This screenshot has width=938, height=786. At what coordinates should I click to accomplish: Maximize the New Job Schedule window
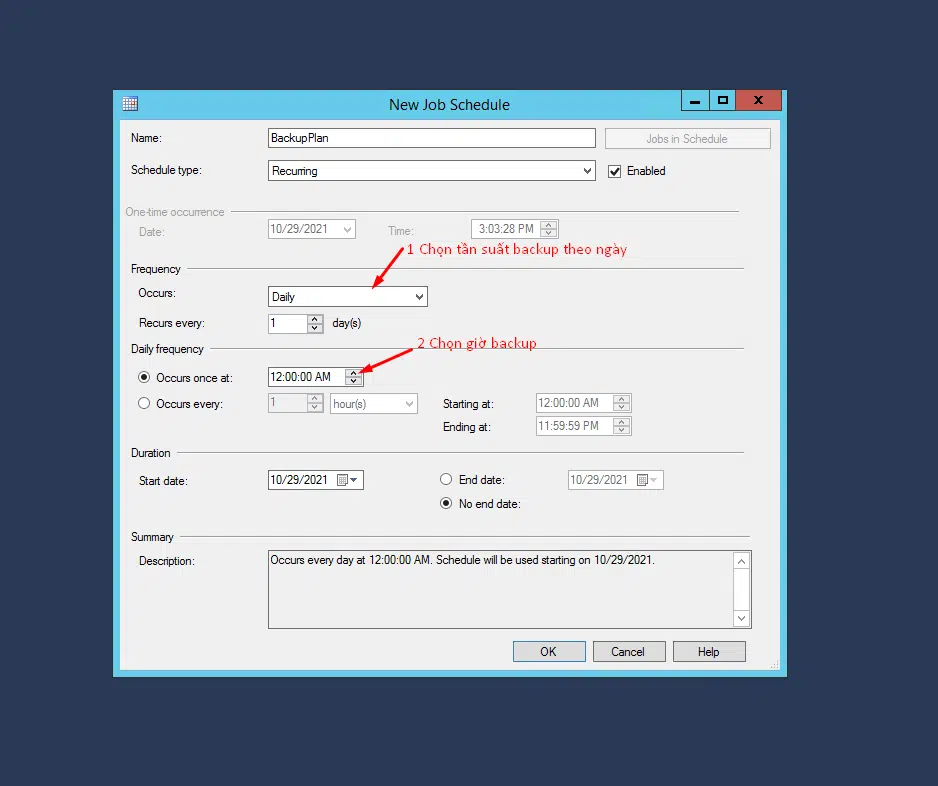pyautogui.click(x=723, y=100)
